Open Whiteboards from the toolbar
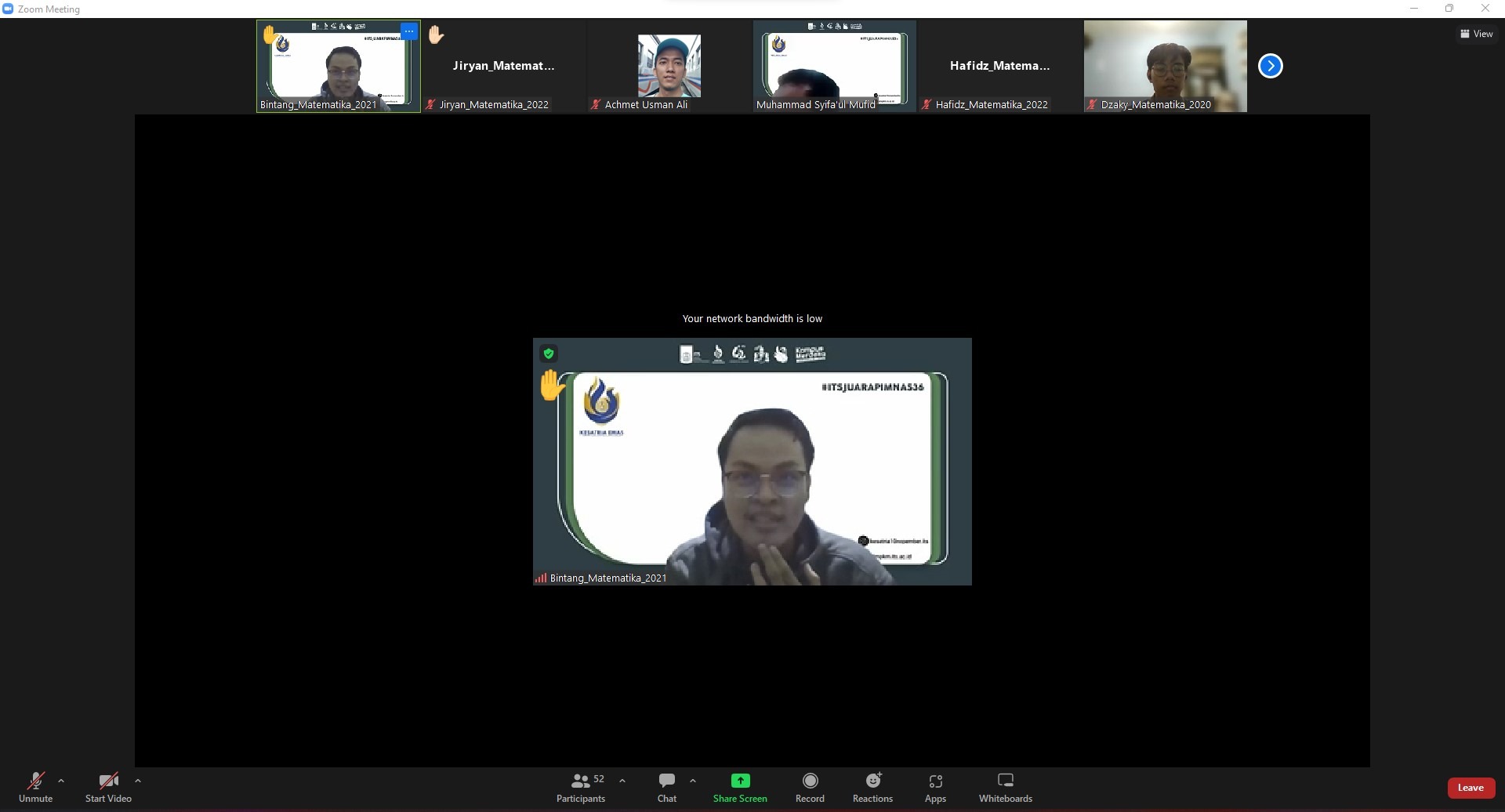 [1005, 788]
